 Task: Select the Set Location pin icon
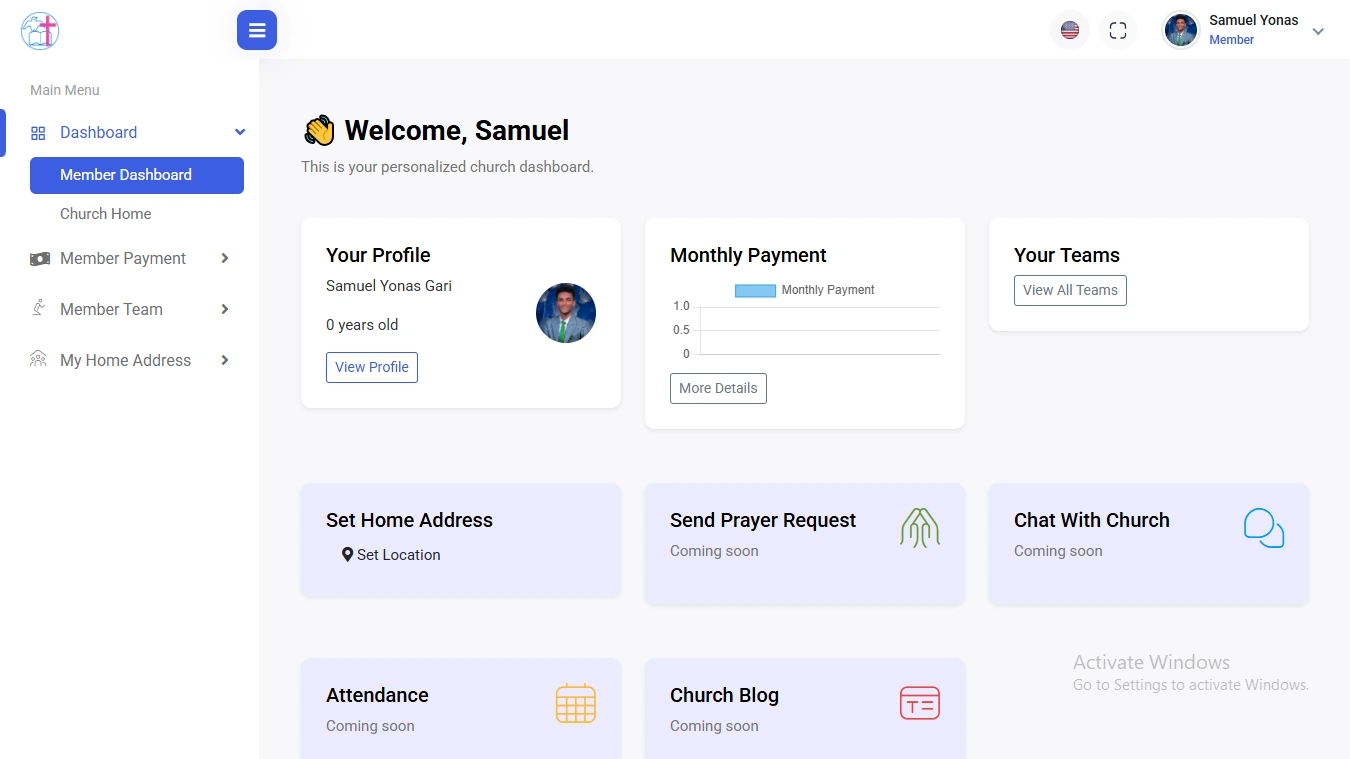tap(347, 554)
